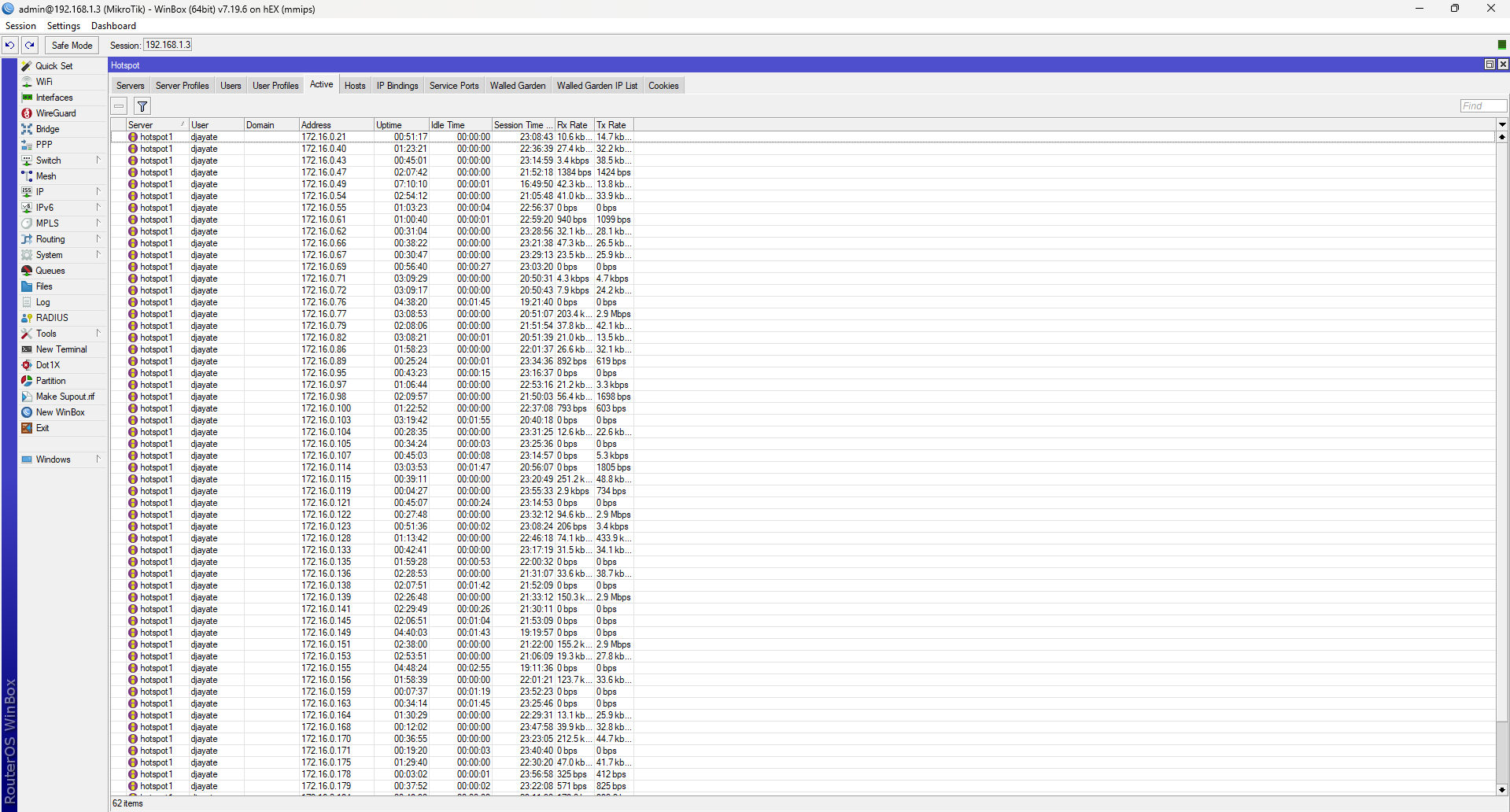Switch to the Server Profiles tab
1510x812 pixels.
(182, 86)
